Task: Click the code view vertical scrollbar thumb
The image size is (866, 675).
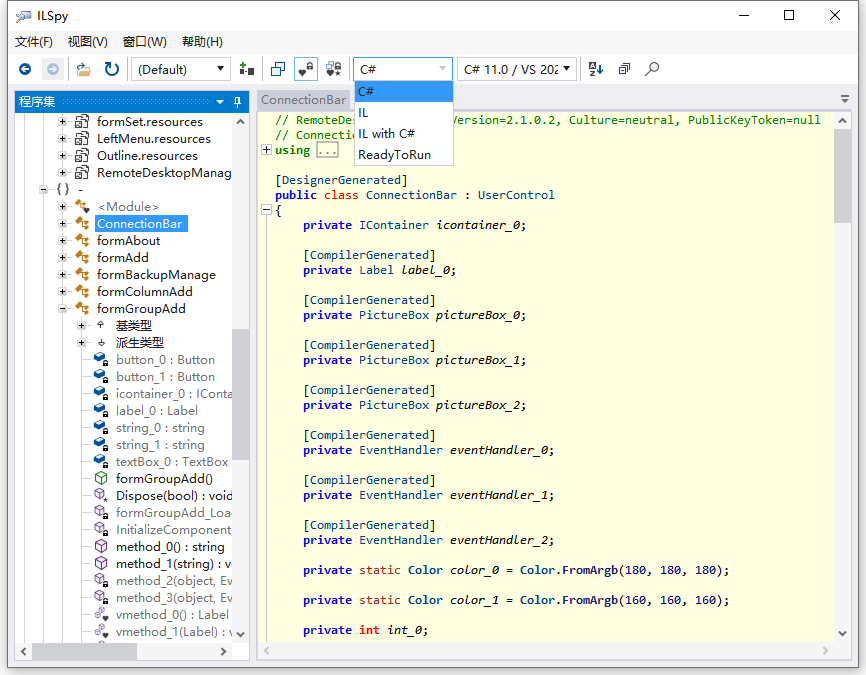Action: (842, 176)
